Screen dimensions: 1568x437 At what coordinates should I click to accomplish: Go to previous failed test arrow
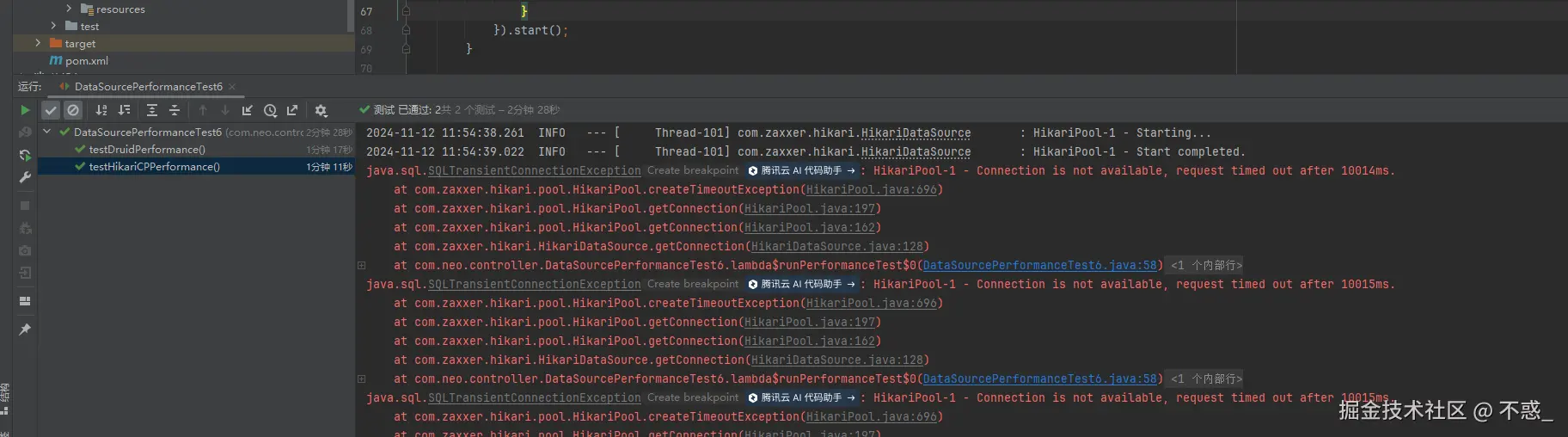[x=203, y=110]
